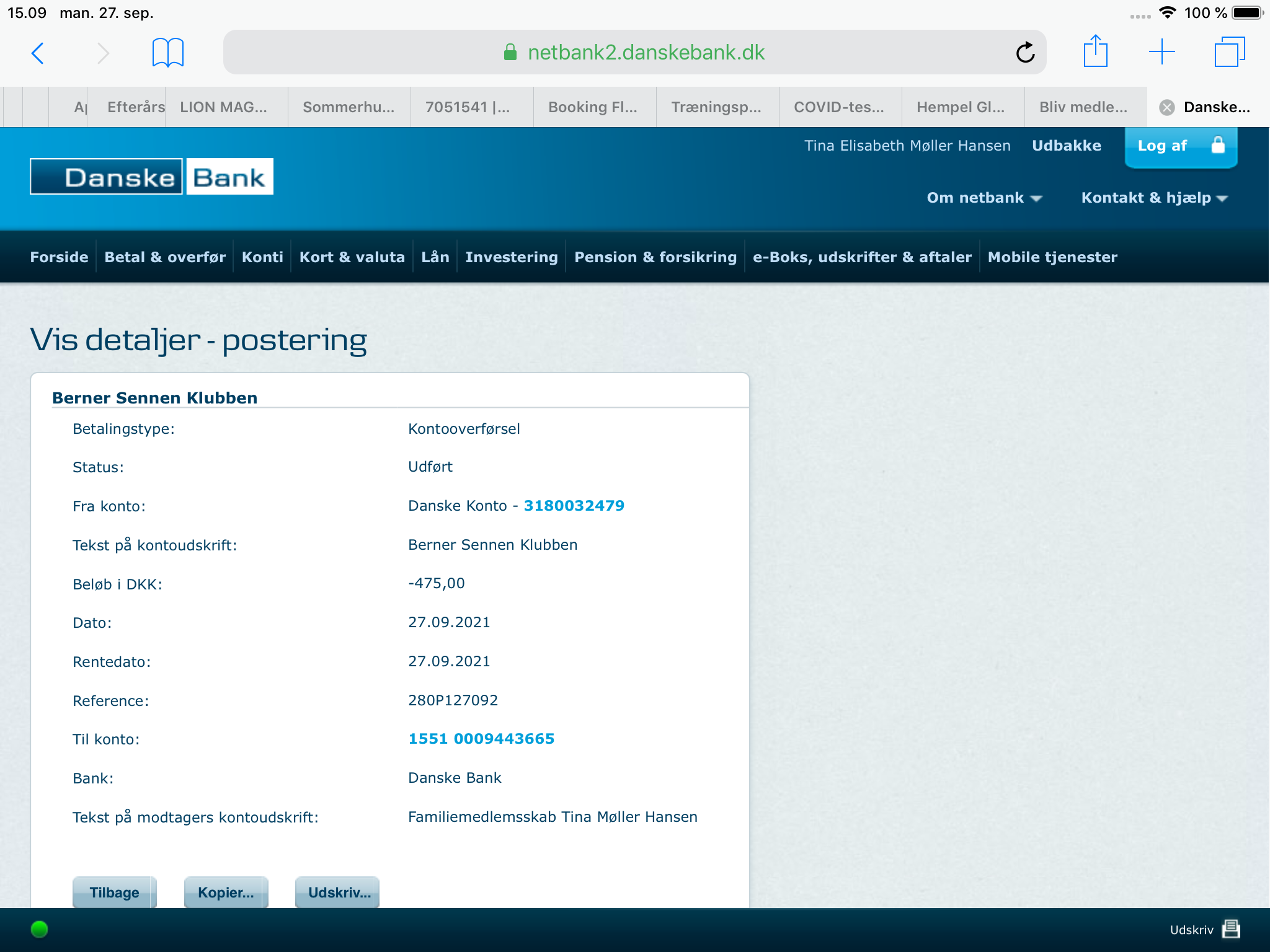Open the share sheet icon
1270x952 pixels.
(x=1095, y=51)
